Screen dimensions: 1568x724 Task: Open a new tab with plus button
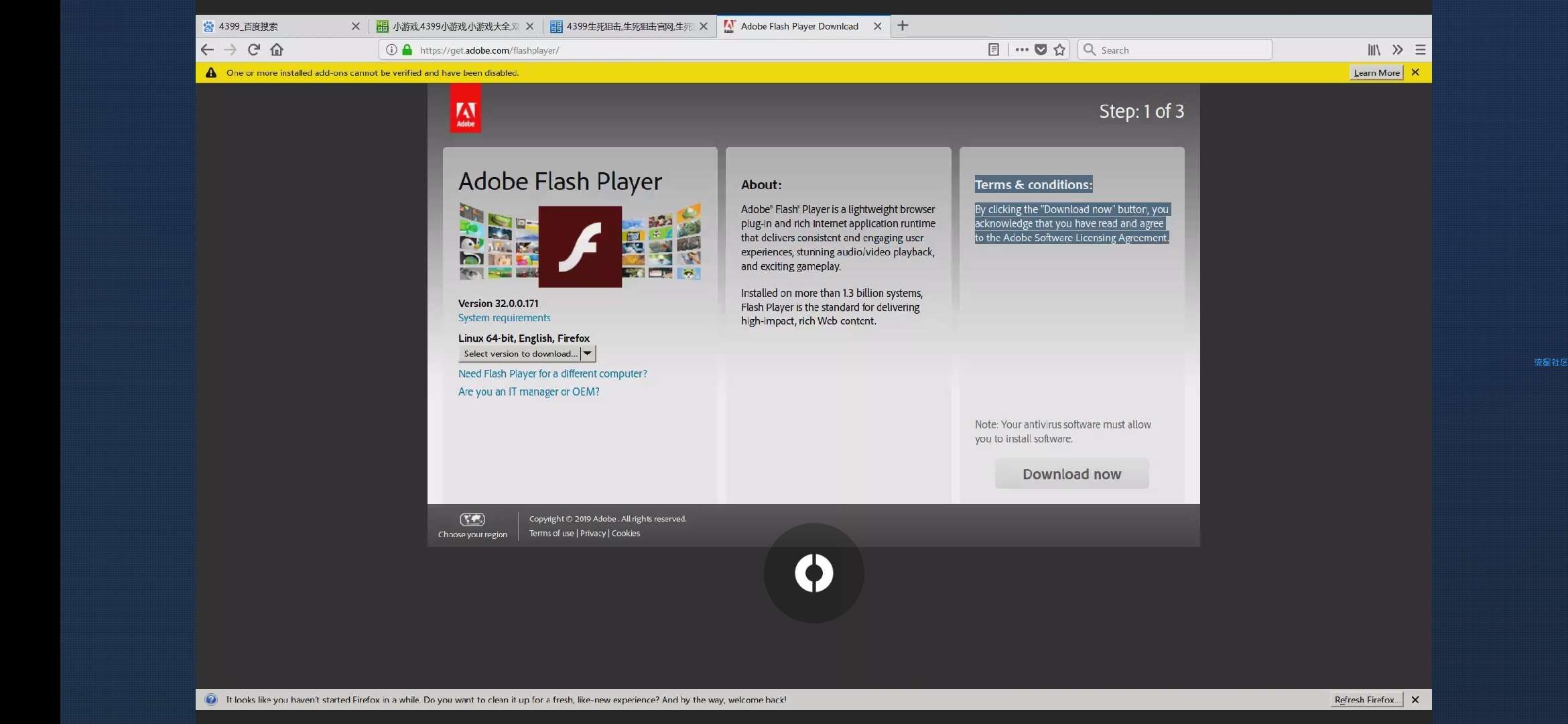tap(903, 25)
